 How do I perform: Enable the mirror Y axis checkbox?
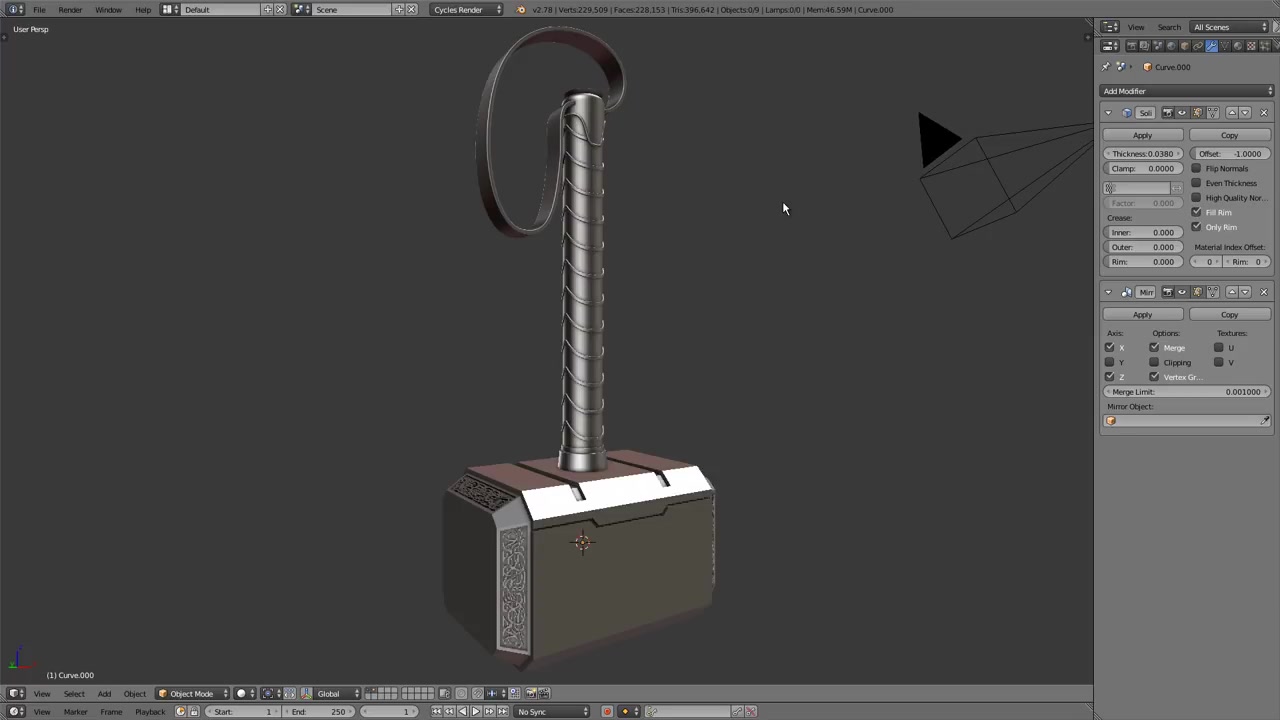[x=1109, y=362]
